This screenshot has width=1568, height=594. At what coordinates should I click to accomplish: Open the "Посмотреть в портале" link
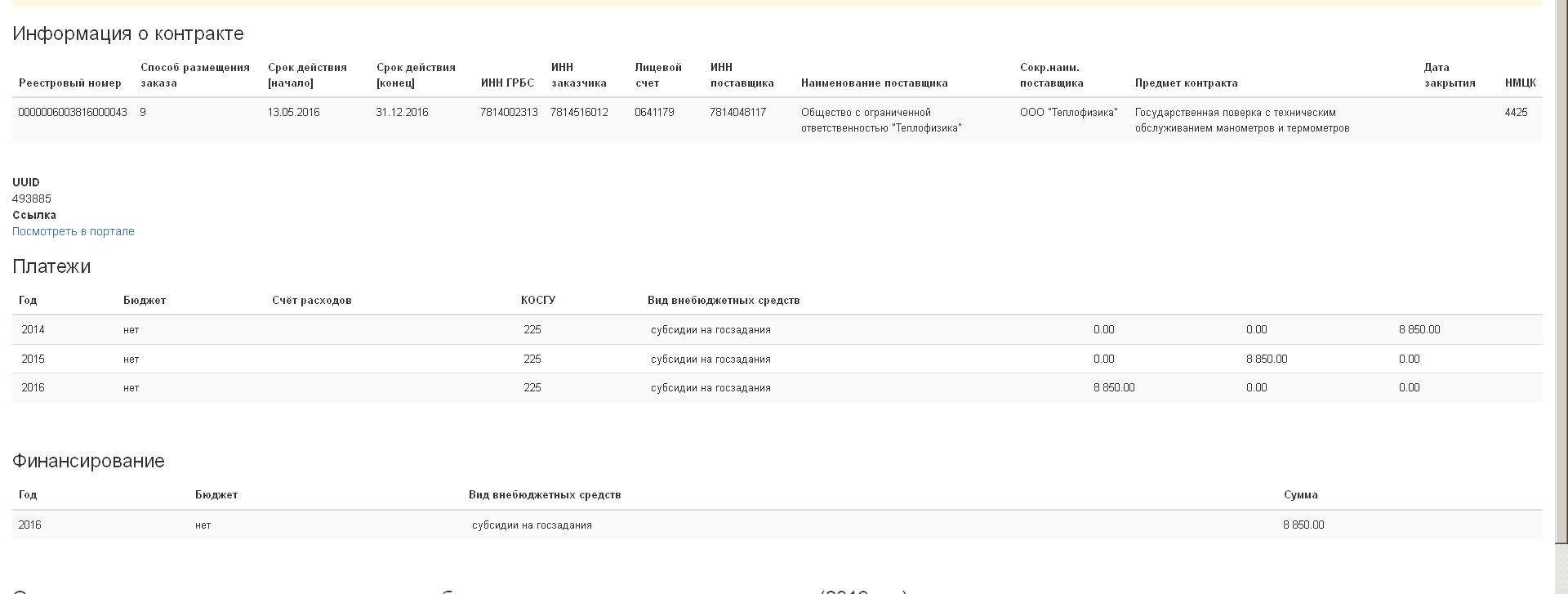[x=73, y=231]
